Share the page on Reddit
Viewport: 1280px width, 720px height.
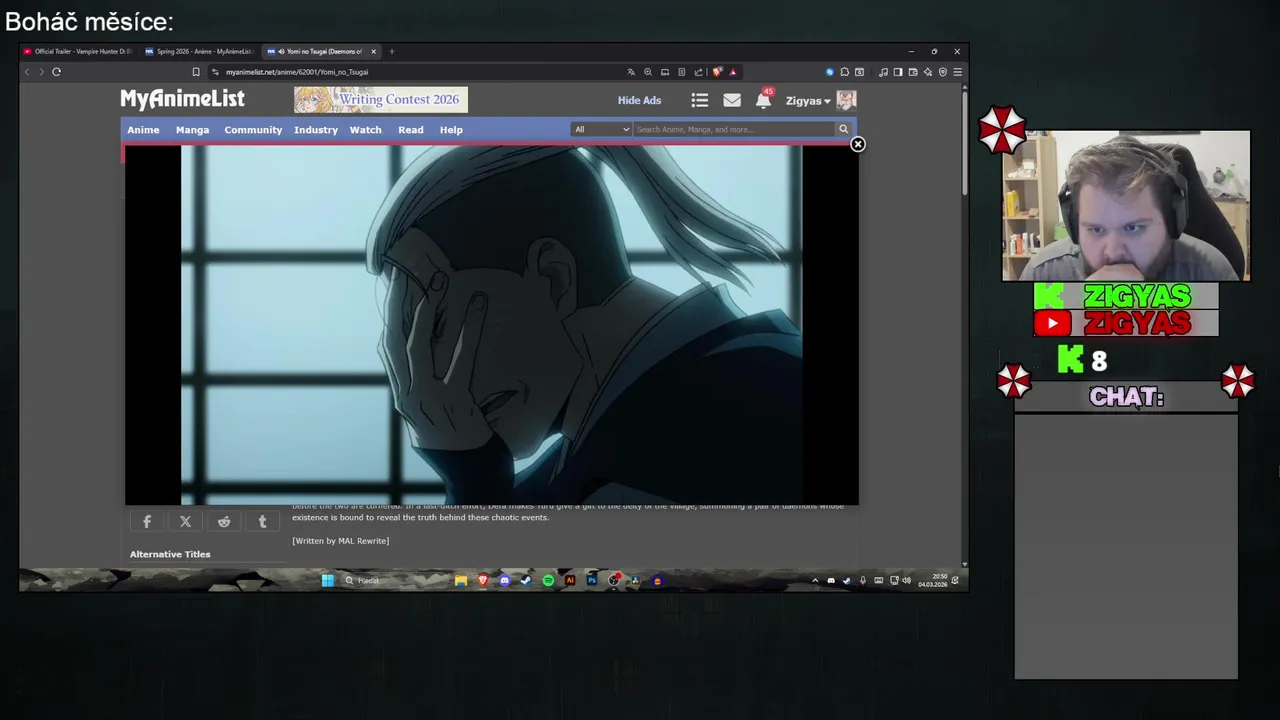coord(224,521)
